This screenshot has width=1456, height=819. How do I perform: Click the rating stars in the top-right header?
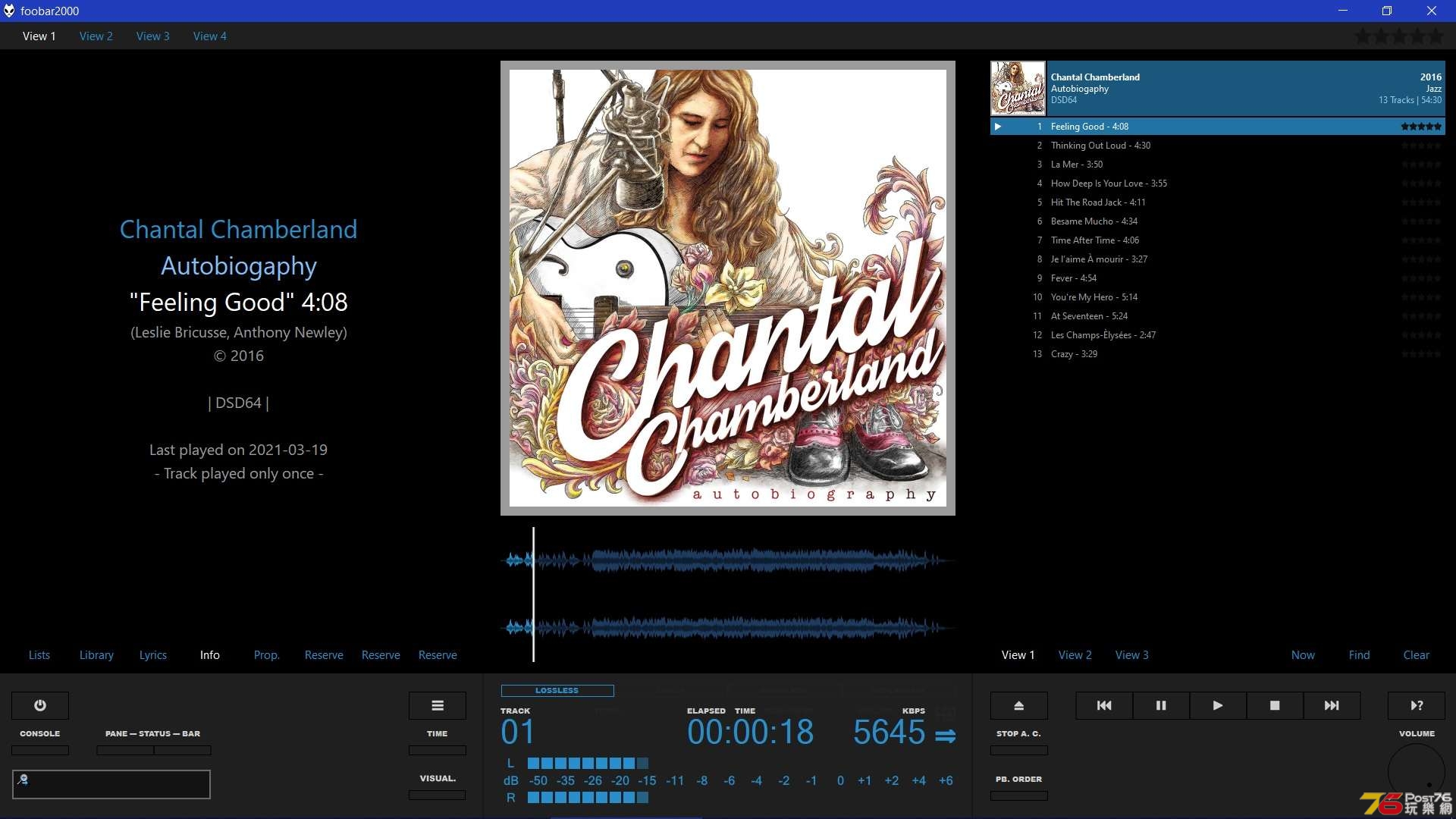click(x=1399, y=36)
